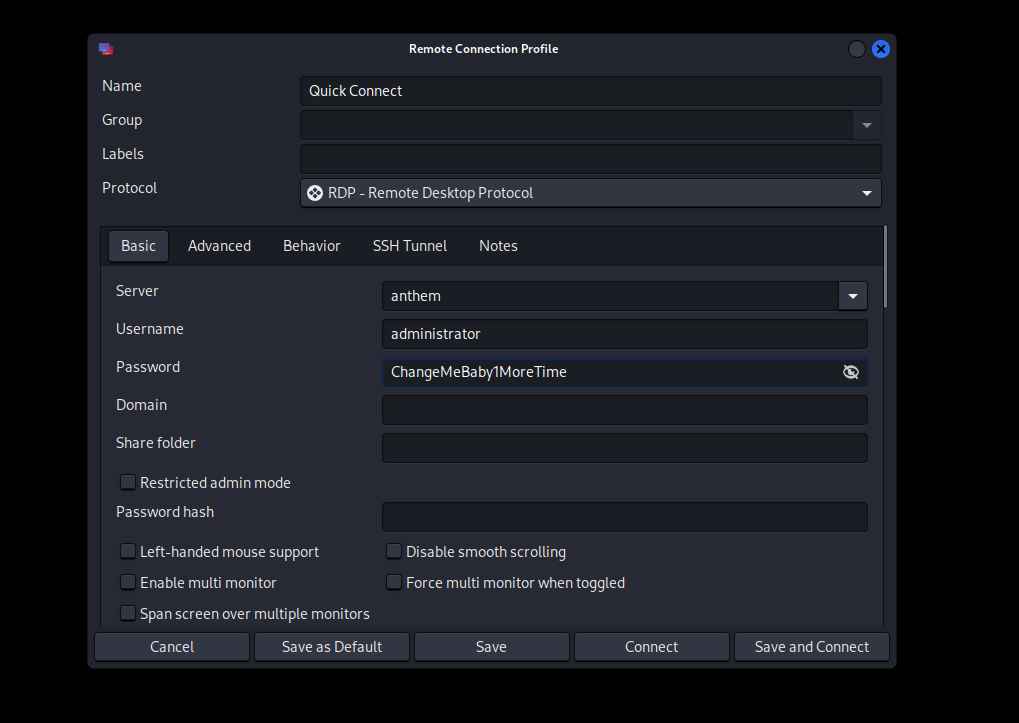Open the SSH Tunnel tab
The width and height of the screenshot is (1019, 723).
409,246
